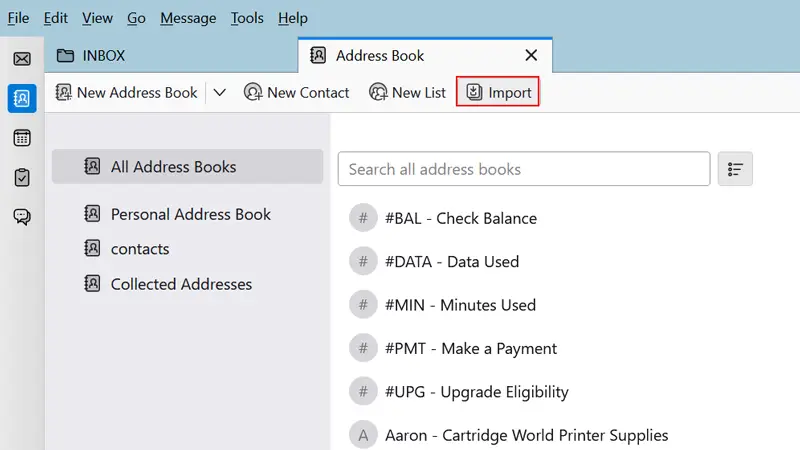Create a New Contact
Viewport: 800px width, 450px height.
pos(296,92)
